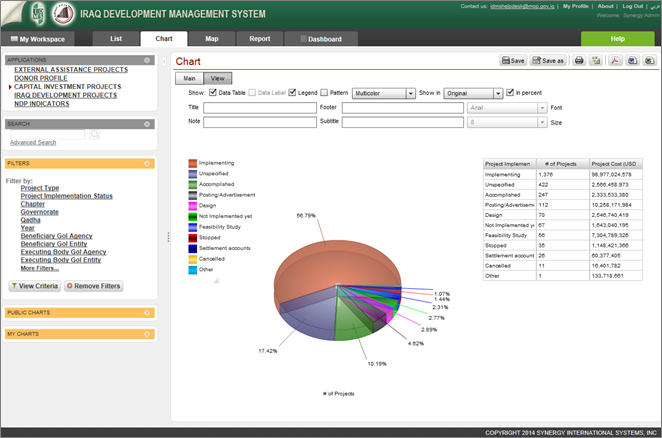Image resolution: width=662 pixels, height=438 pixels.
Task: Click the sidebar splitter dots handle
Action: (168, 237)
